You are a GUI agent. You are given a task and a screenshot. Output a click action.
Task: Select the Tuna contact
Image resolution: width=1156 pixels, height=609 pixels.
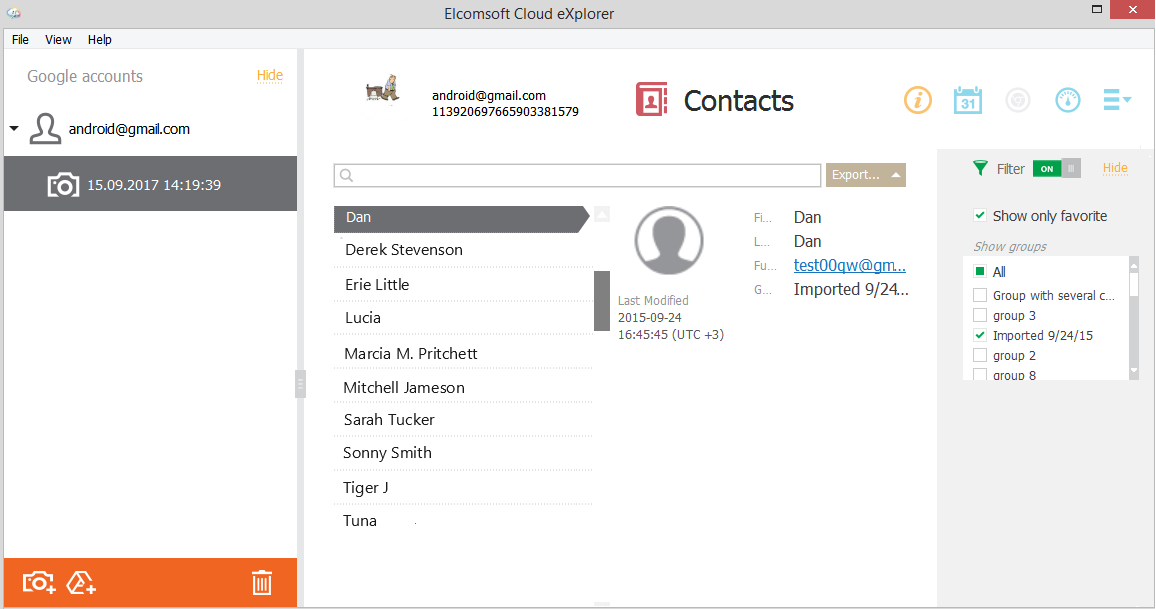(x=463, y=521)
